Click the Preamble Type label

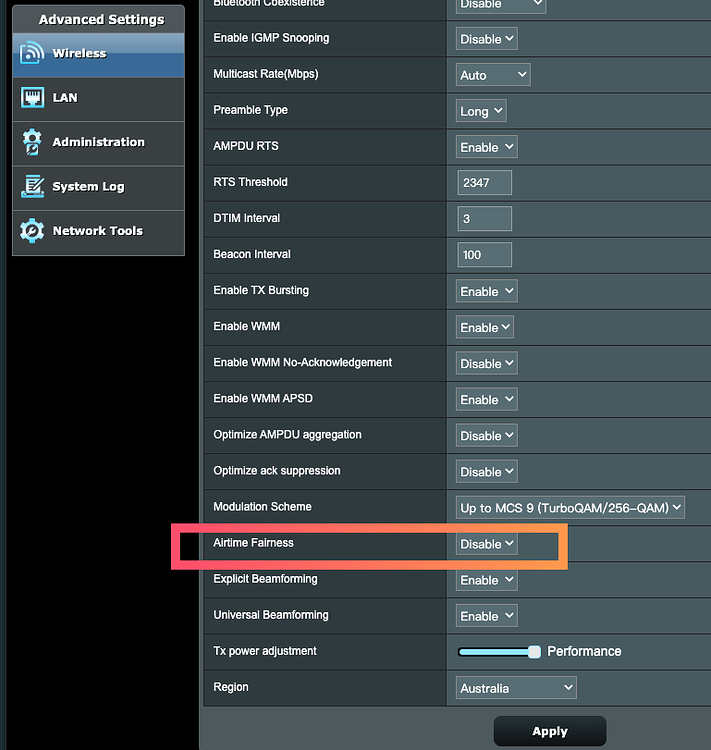(x=251, y=110)
